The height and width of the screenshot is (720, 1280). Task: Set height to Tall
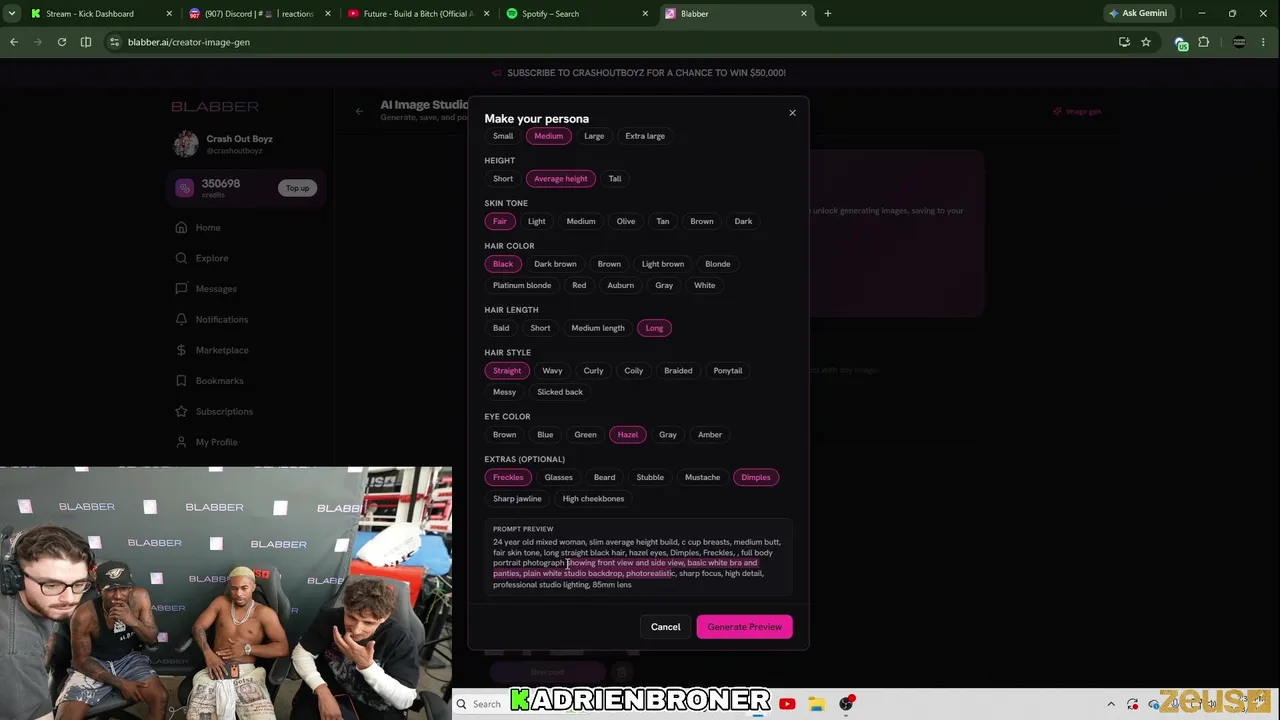click(615, 179)
